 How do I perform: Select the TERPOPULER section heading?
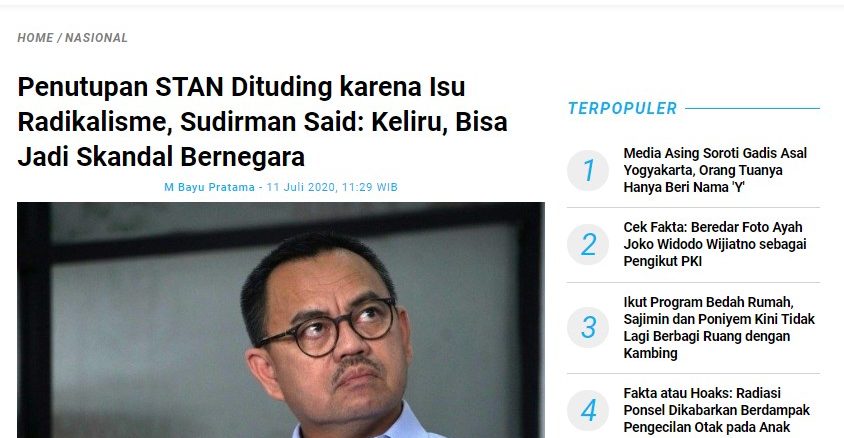(622, 108)
